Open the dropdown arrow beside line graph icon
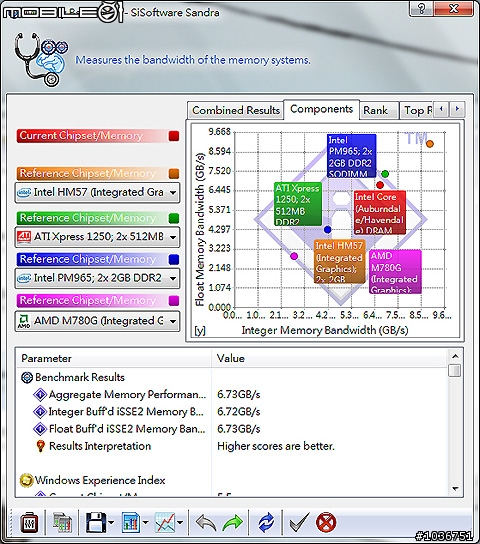Screen dimensions: 480x544 pos(180,522)
